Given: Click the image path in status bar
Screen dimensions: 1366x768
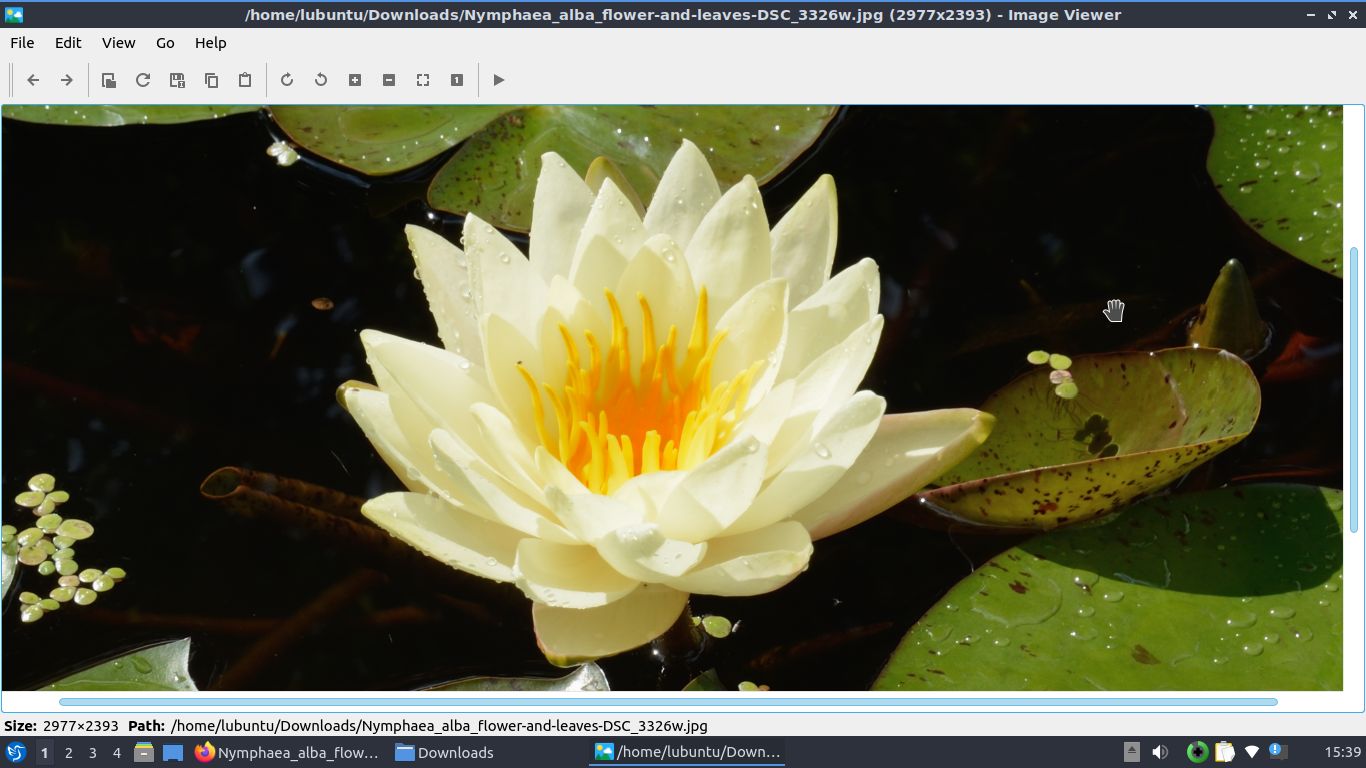Looking at the screenshot, I should pos(439,726).
